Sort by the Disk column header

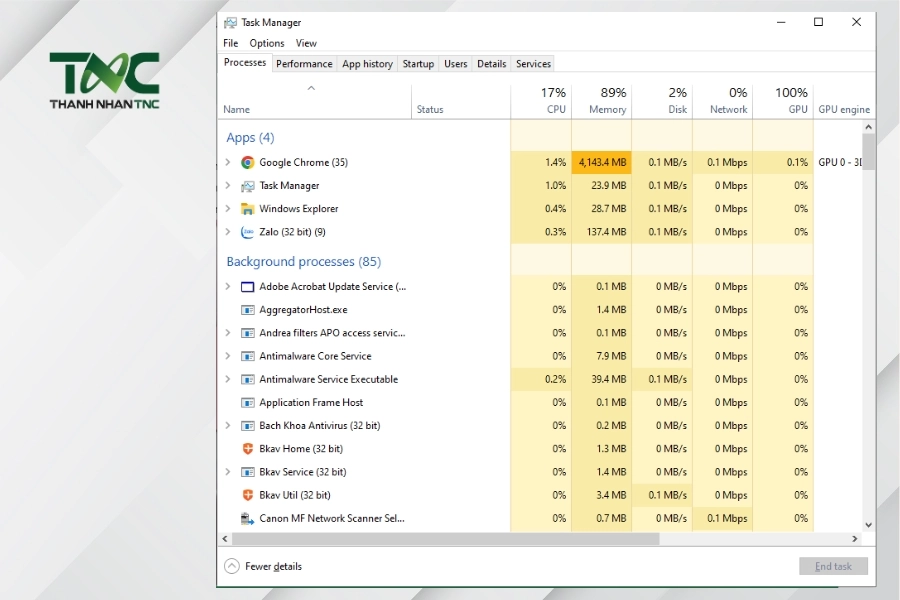pyautogui.click(x=662, y=102)
